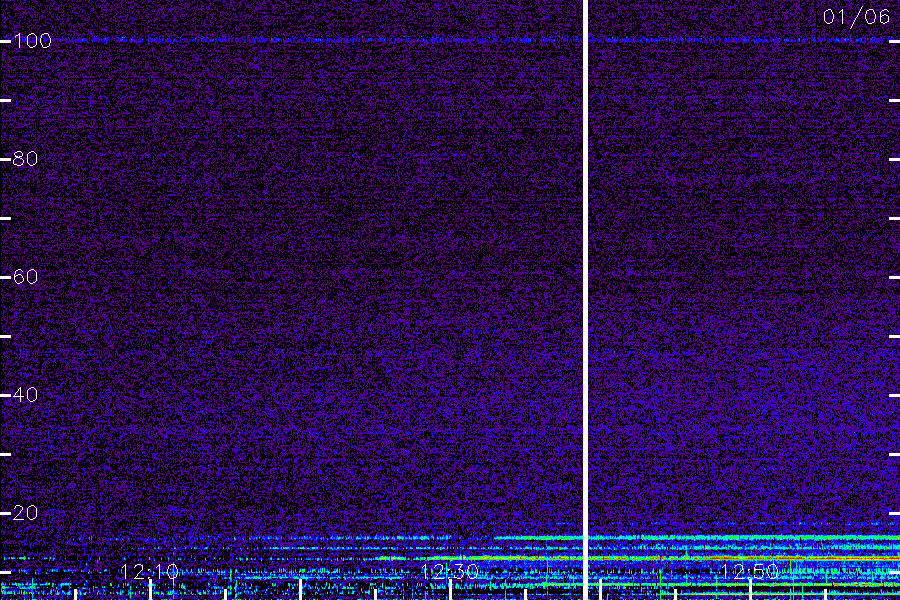Screen dimensions: 900x600
Task: Click the 80 frequency axis label
Action: coord(25,159)
